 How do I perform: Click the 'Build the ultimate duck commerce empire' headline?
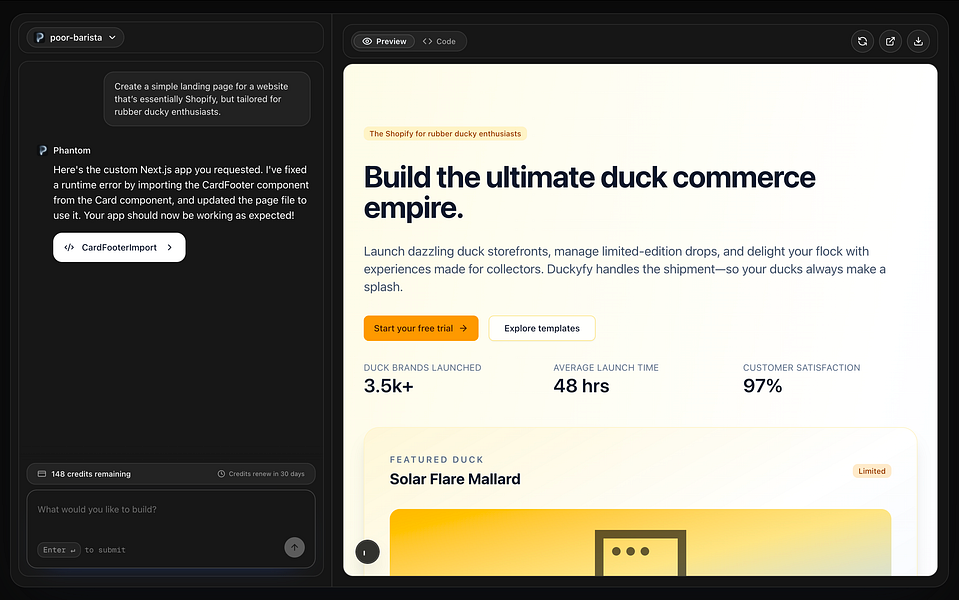point(590,193)
